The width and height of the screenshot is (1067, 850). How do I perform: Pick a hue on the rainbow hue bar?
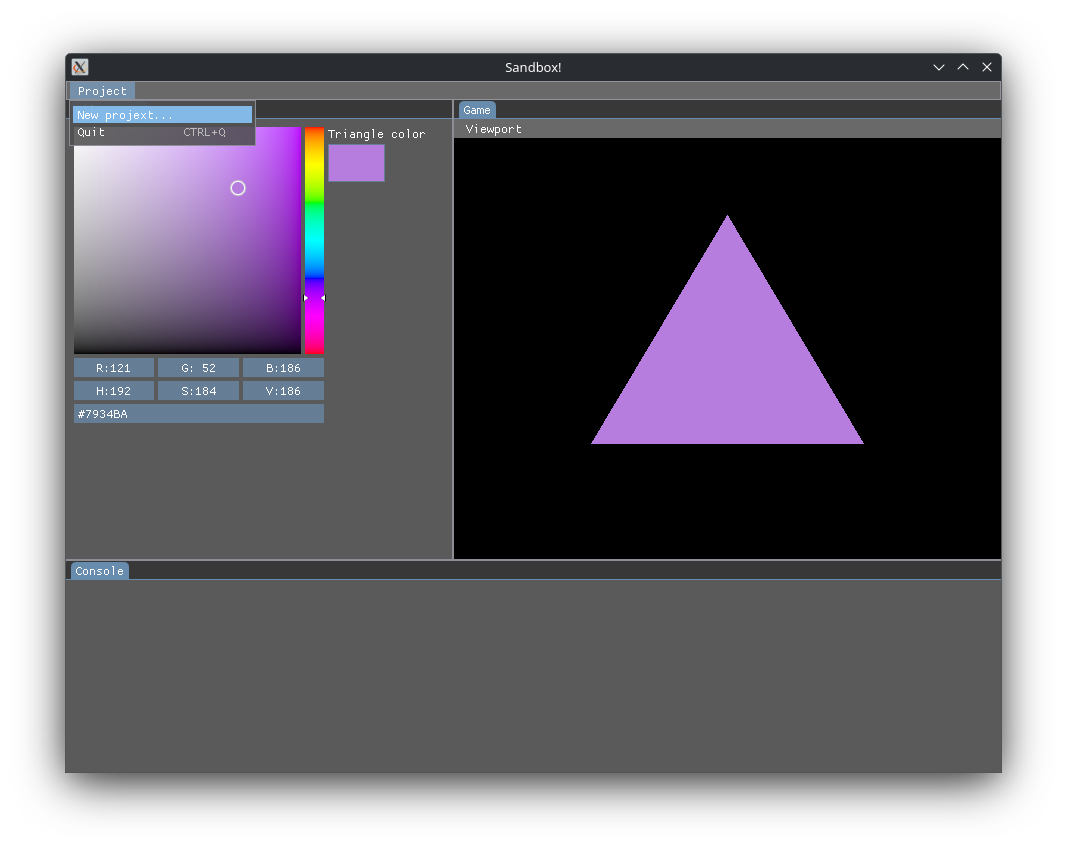[314, 220]
